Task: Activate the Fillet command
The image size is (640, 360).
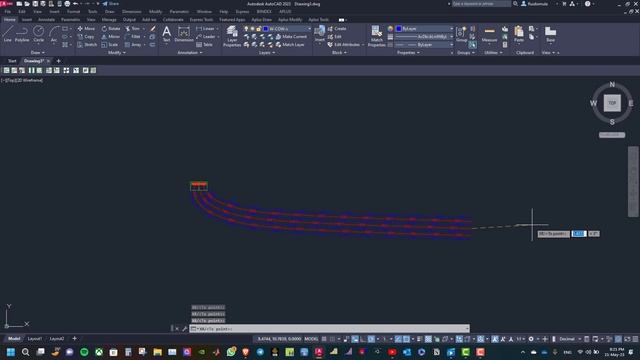Action: [x=132, y=37]
